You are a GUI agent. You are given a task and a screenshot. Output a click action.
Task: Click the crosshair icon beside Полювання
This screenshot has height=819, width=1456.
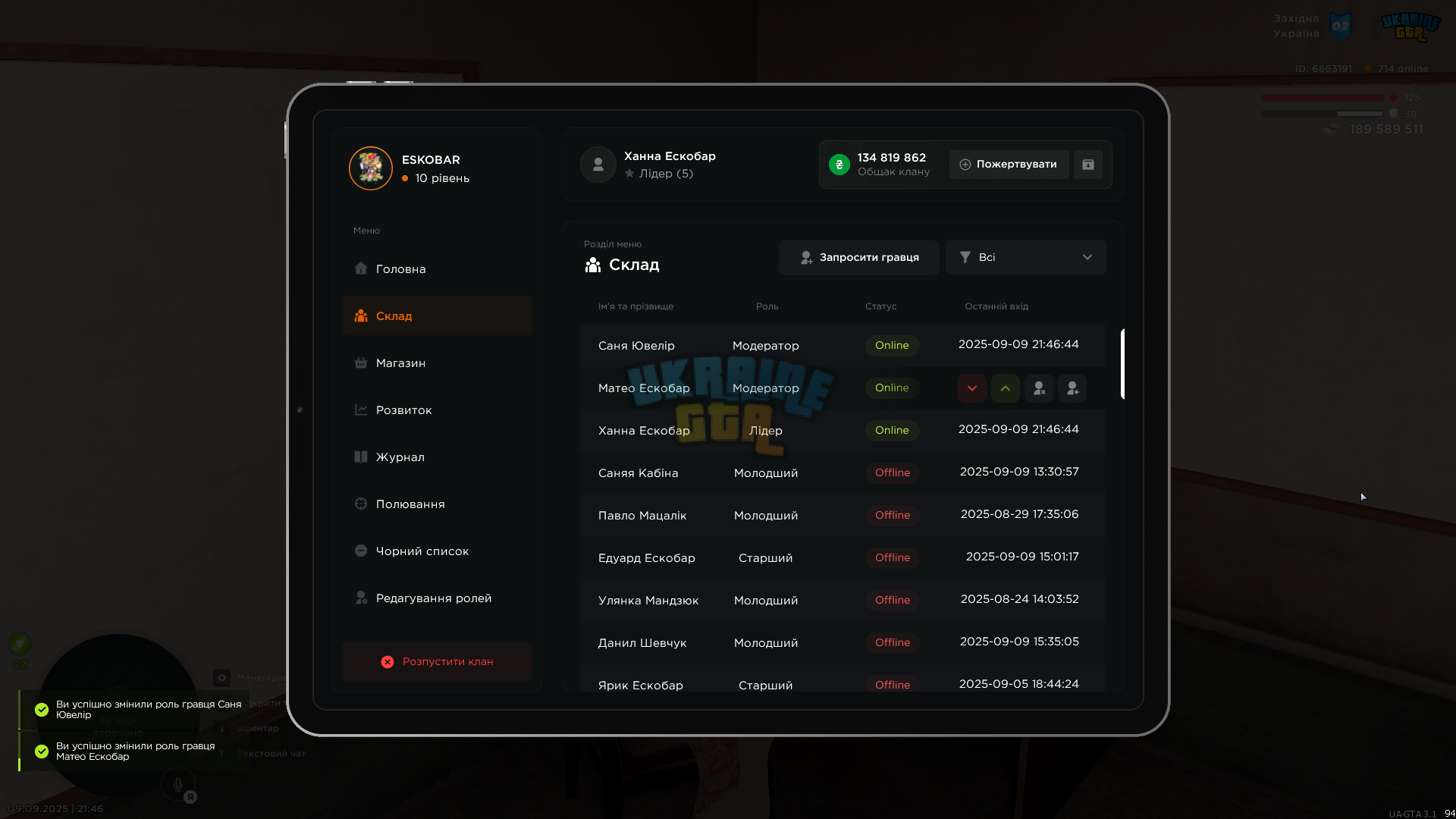coord(361,504)
